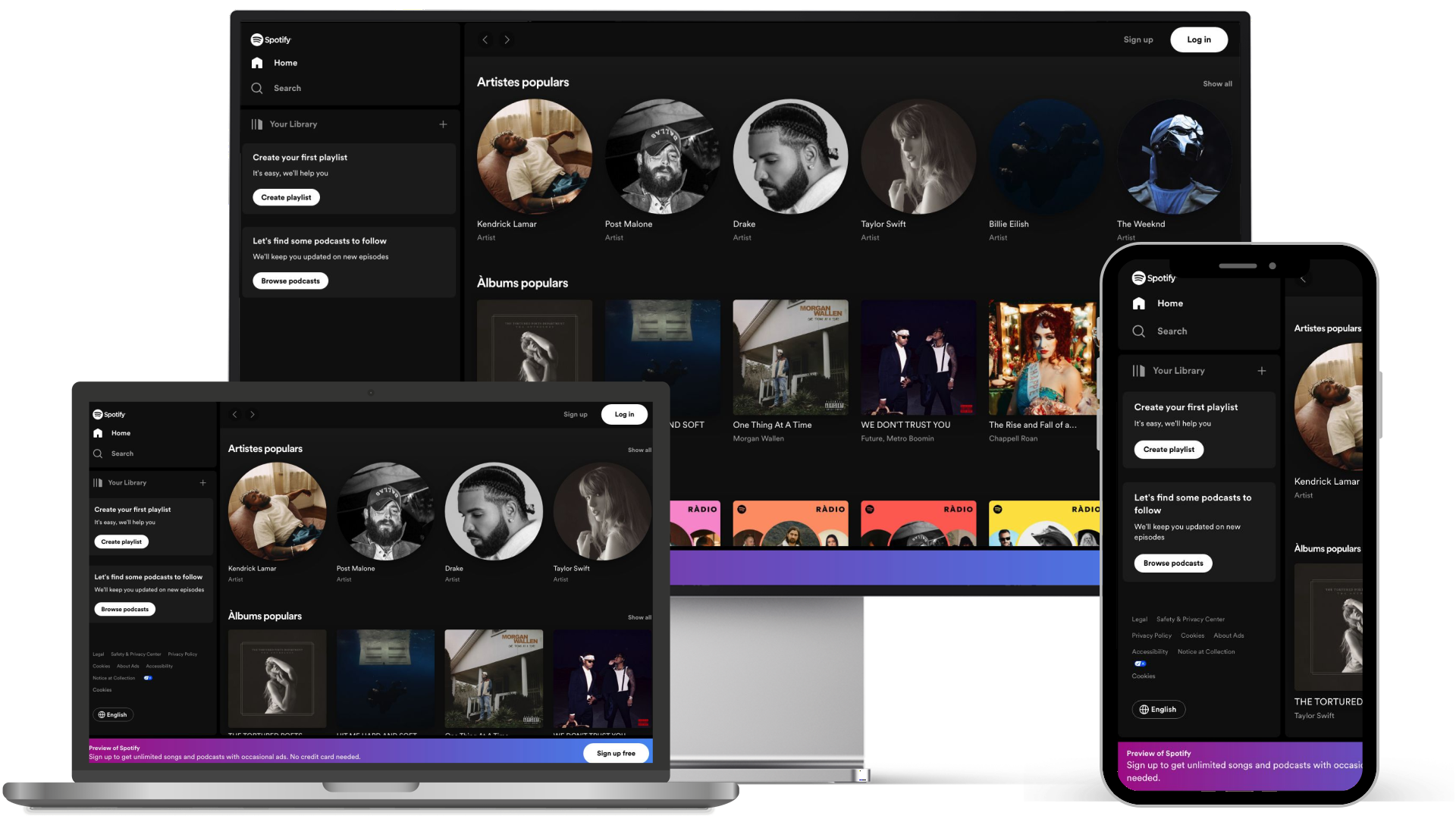Open Chappell Roan album cover on the monitor
Screen dimensions: 1456x819
(x=1043, y=357)
